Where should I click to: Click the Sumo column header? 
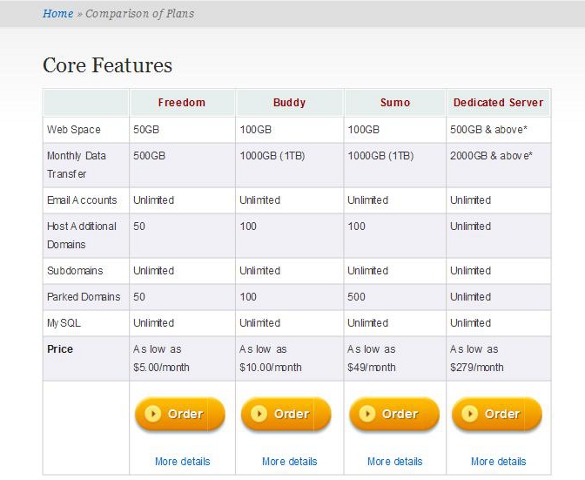[395, 102]
